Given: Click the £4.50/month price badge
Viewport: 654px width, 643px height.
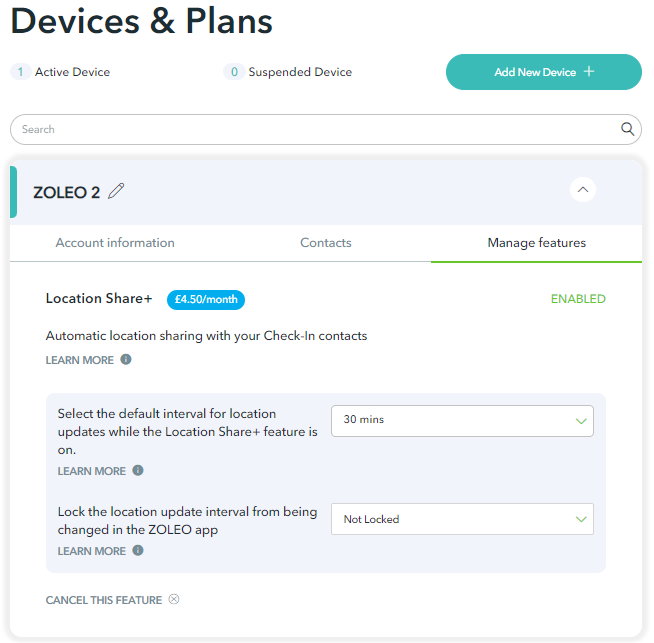Looking at the screenshot, I should (x=206, y=299).
